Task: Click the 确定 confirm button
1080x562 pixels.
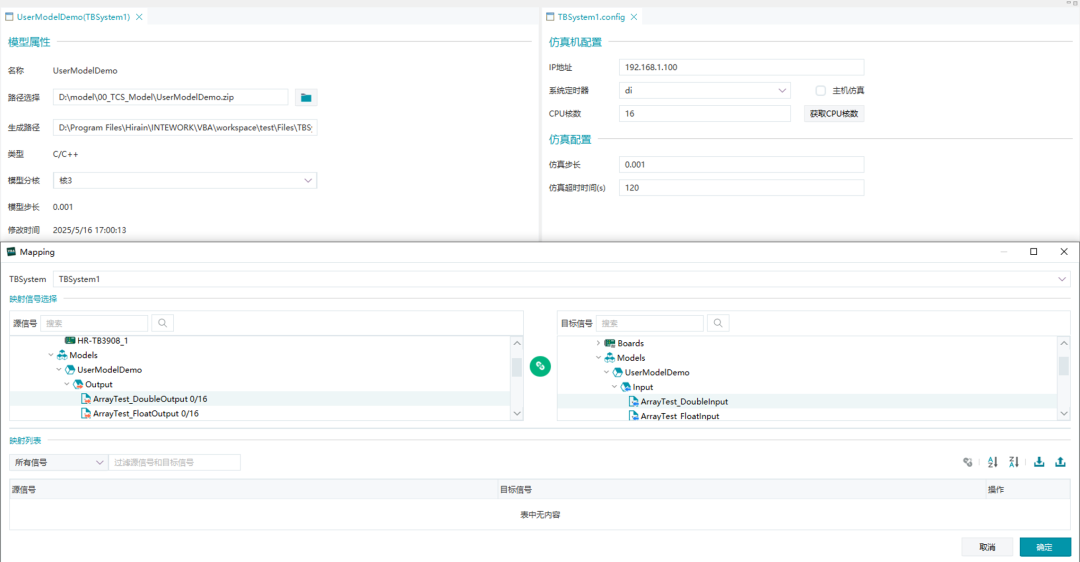Action: [1045, 547]
